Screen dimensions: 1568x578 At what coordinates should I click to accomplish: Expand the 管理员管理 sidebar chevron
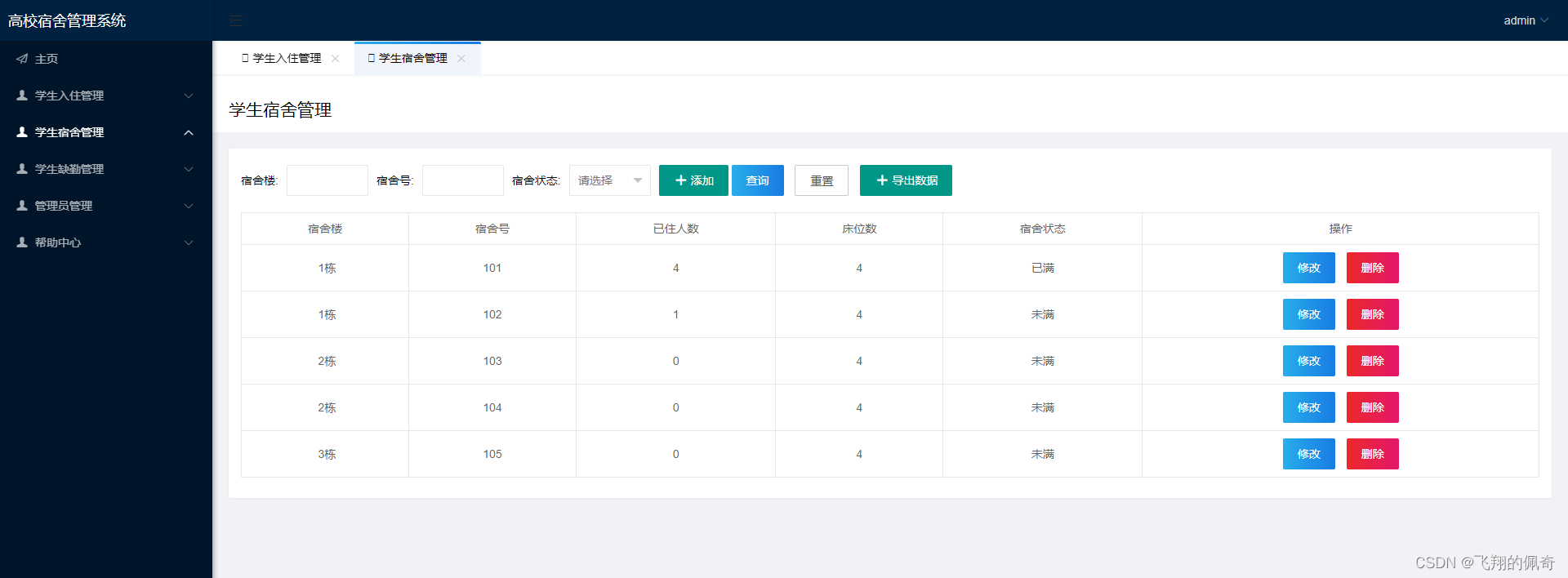[x=189, y=206]
